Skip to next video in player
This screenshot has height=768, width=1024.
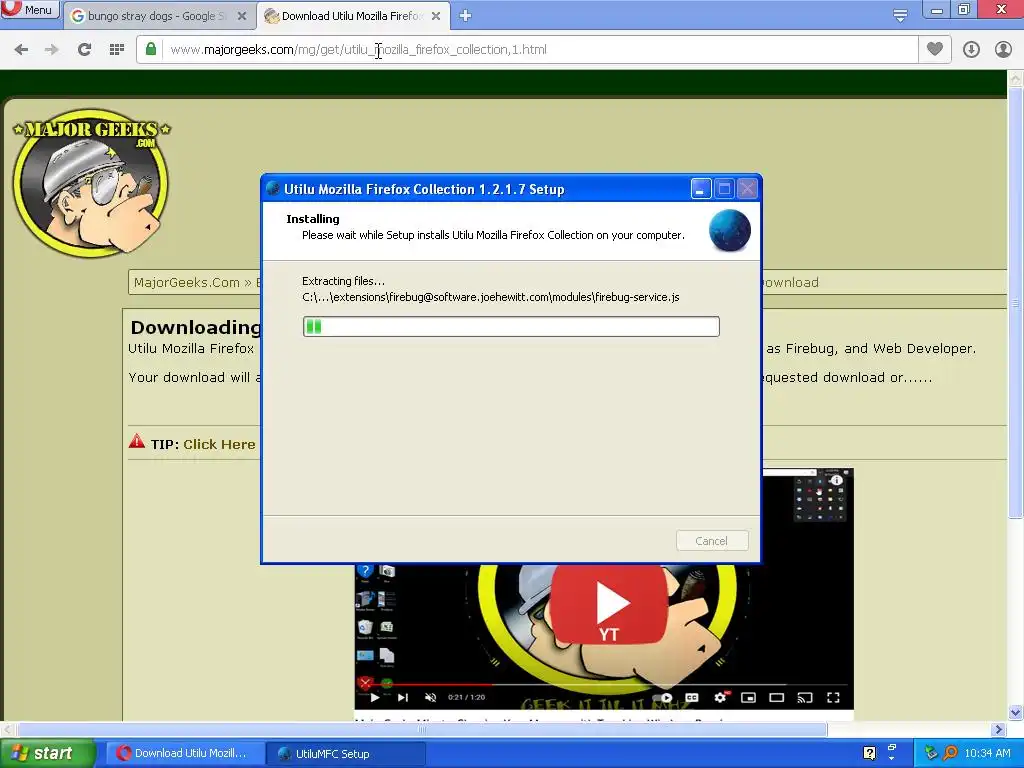pyautogui.click(x=403, y=697)
